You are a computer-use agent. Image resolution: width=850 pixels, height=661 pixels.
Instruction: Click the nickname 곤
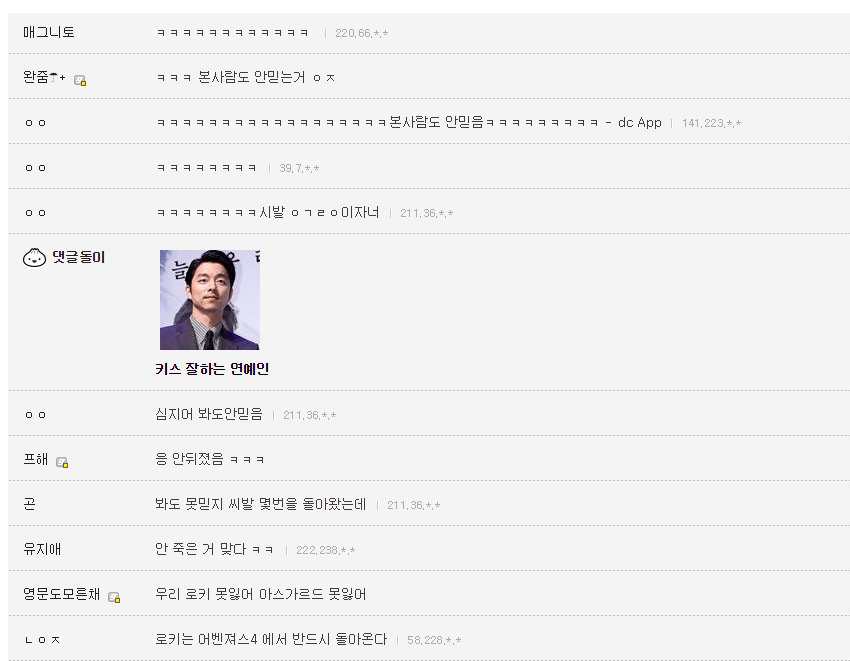[x=29, y=504]
